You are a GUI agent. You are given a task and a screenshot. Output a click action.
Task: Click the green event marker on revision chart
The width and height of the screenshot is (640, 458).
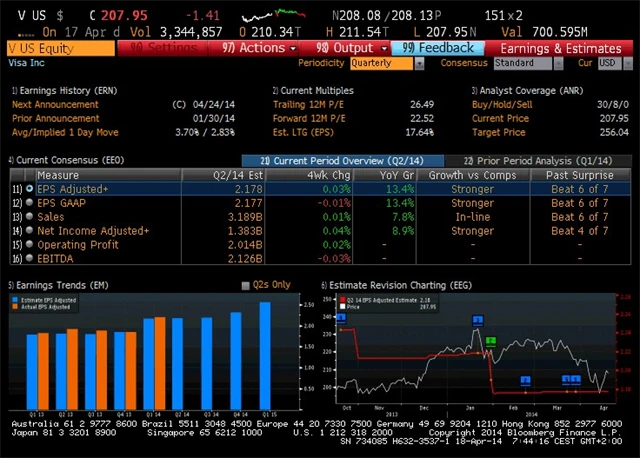(x=490, y=341)
